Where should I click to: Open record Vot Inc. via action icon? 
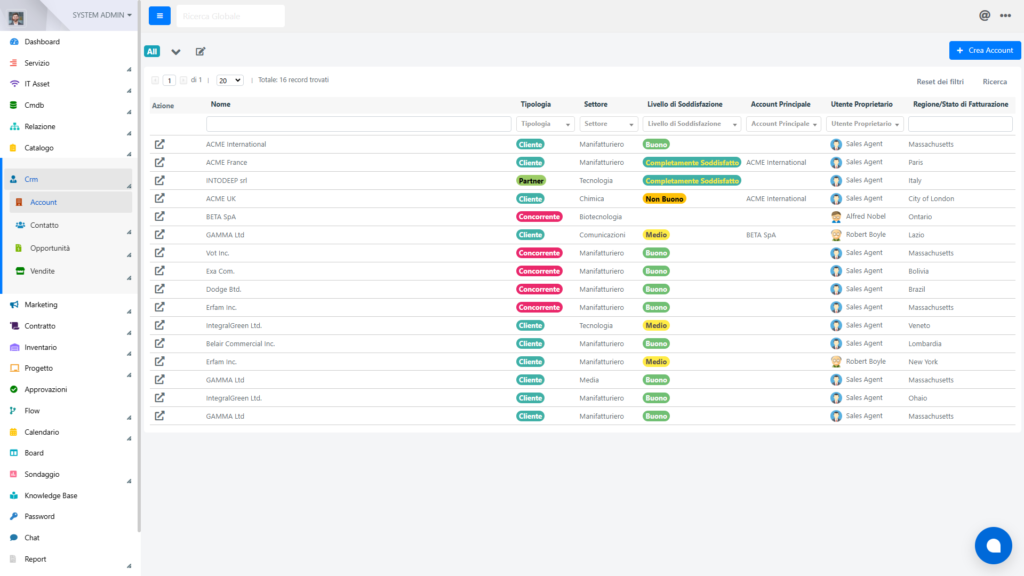159,253
